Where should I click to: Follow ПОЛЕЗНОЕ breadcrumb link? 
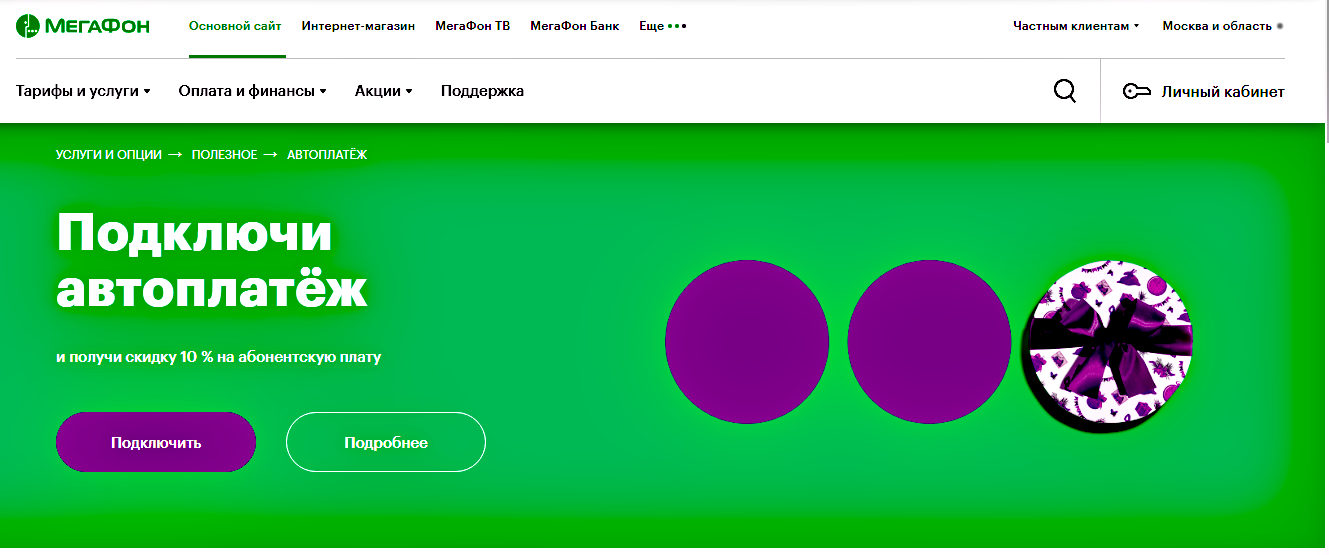[225, 155]
